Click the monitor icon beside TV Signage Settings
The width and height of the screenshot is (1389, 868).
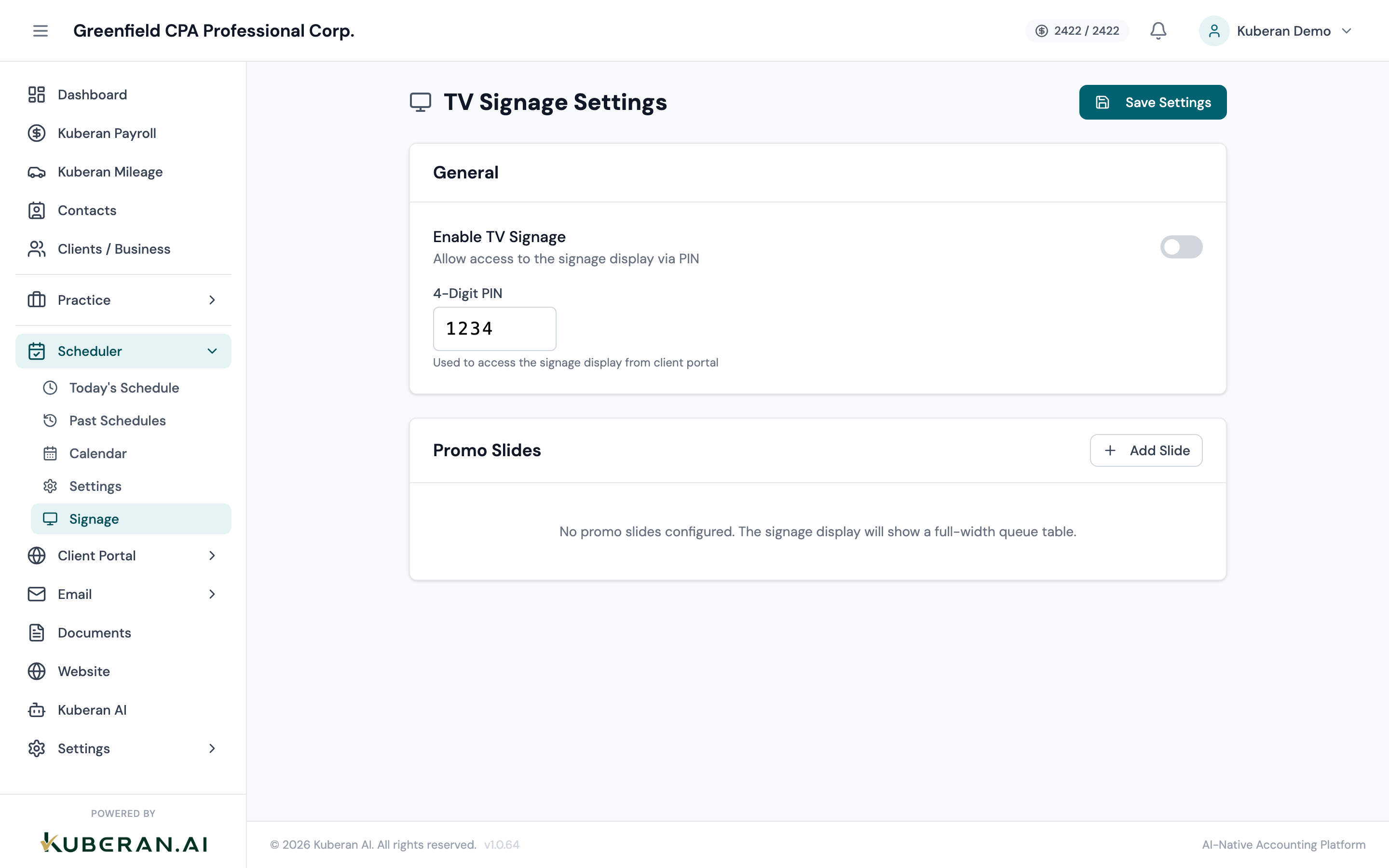coord(421,103)
